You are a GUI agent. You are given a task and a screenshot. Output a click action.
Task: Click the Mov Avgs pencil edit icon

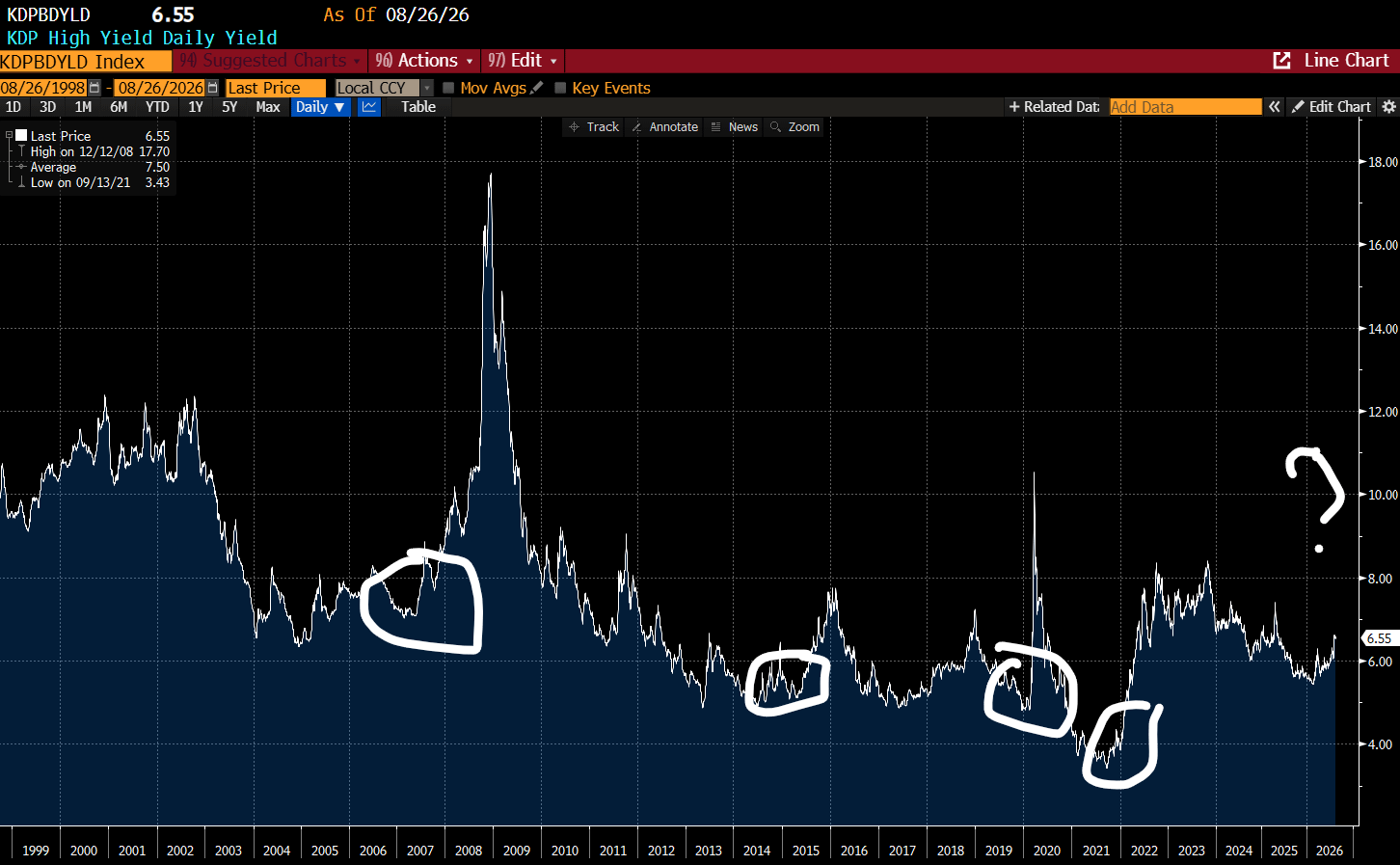(537, 88)
